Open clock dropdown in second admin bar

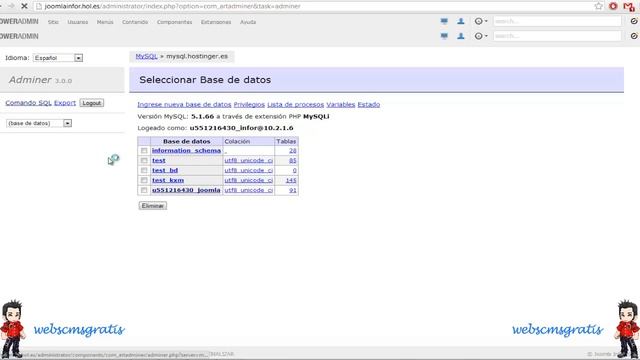481,36
